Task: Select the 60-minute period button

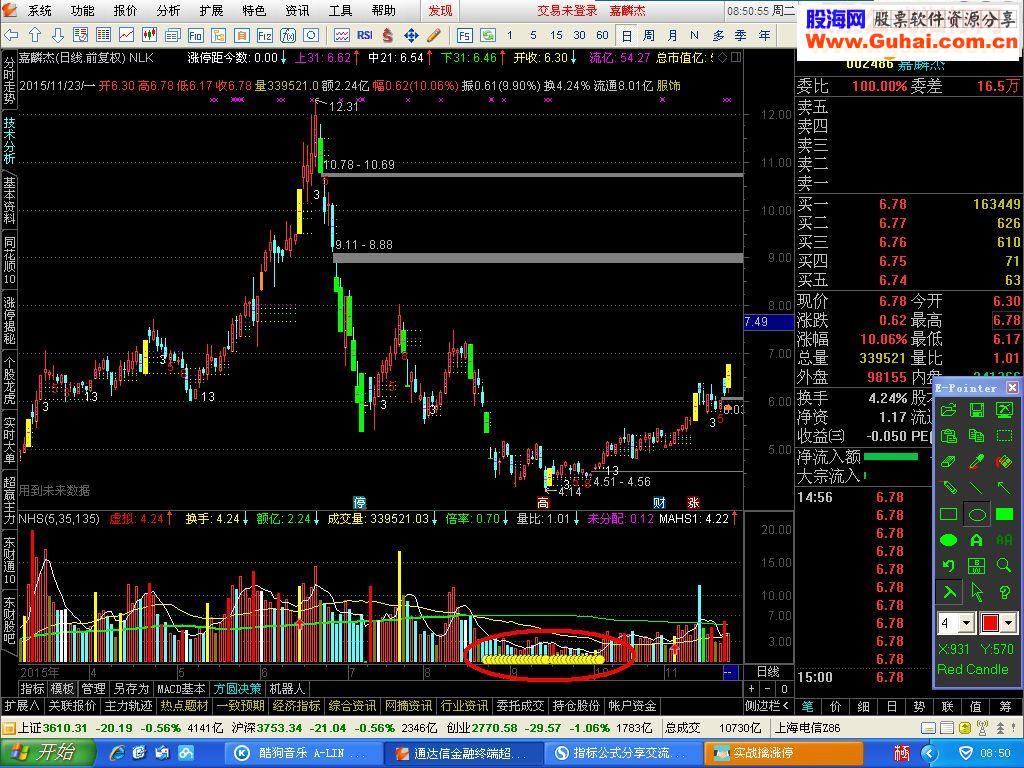Action: click(602, 35)
